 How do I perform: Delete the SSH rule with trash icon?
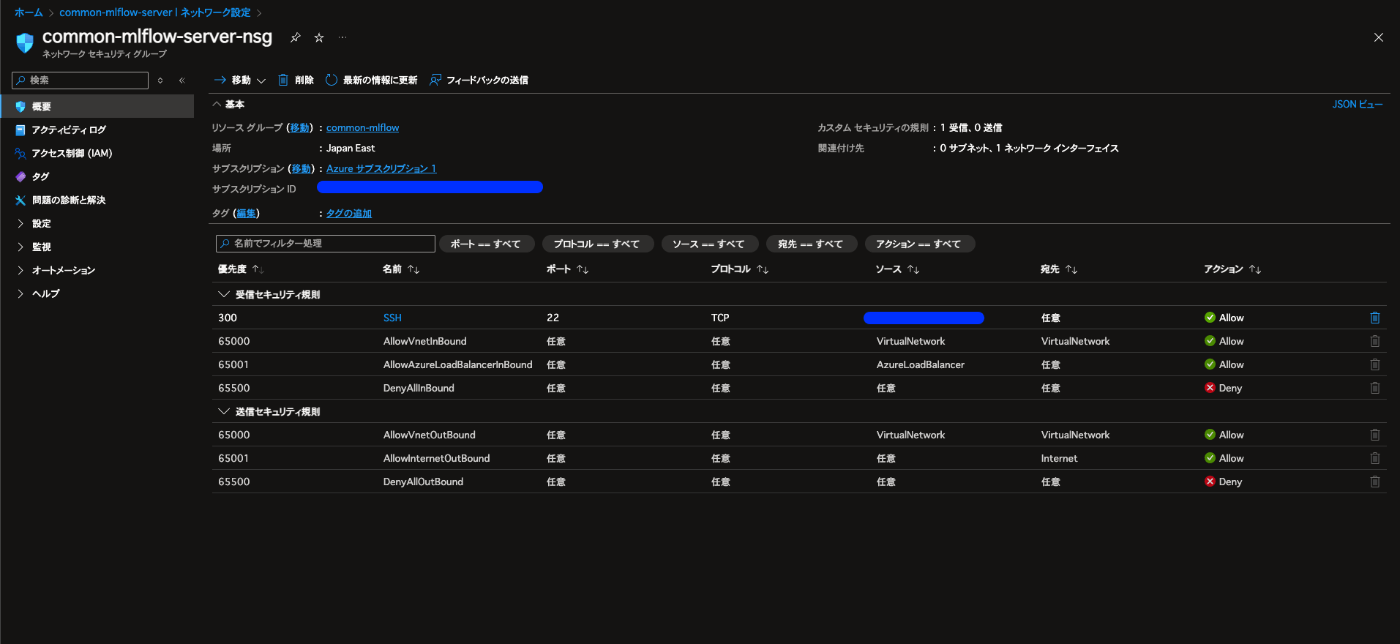[1375, 318]
